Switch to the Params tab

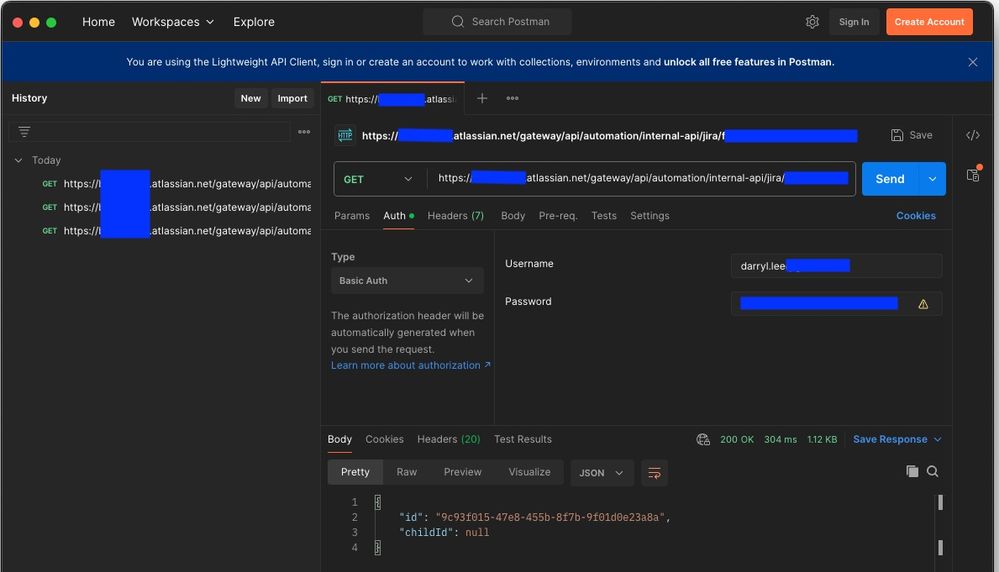[352, 216]
